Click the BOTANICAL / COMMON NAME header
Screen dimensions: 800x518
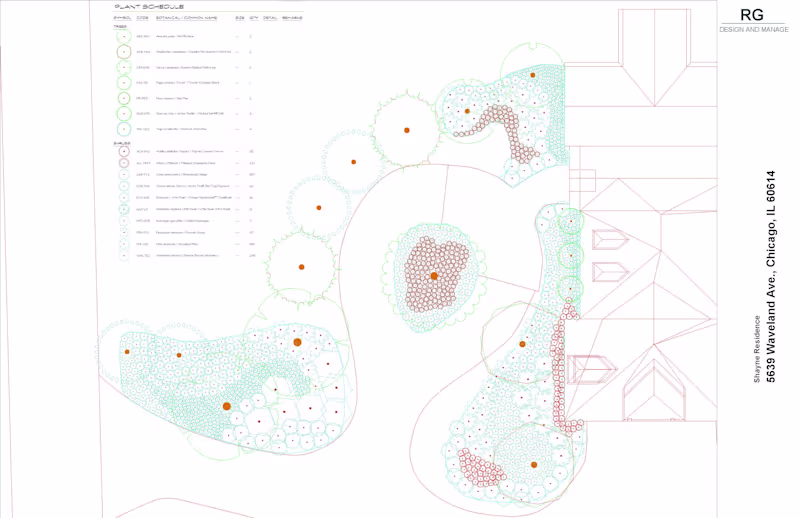point(186,18)
